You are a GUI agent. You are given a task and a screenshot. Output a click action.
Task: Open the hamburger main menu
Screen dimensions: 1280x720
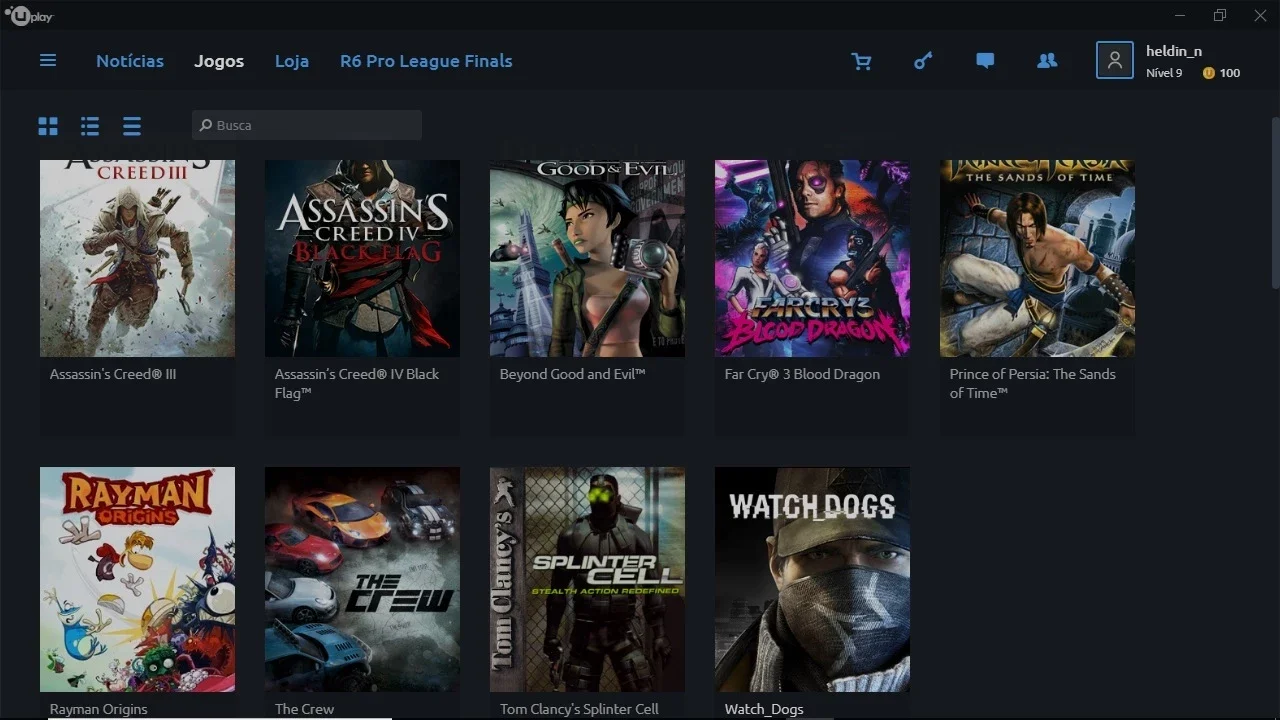tap(48, 61)
